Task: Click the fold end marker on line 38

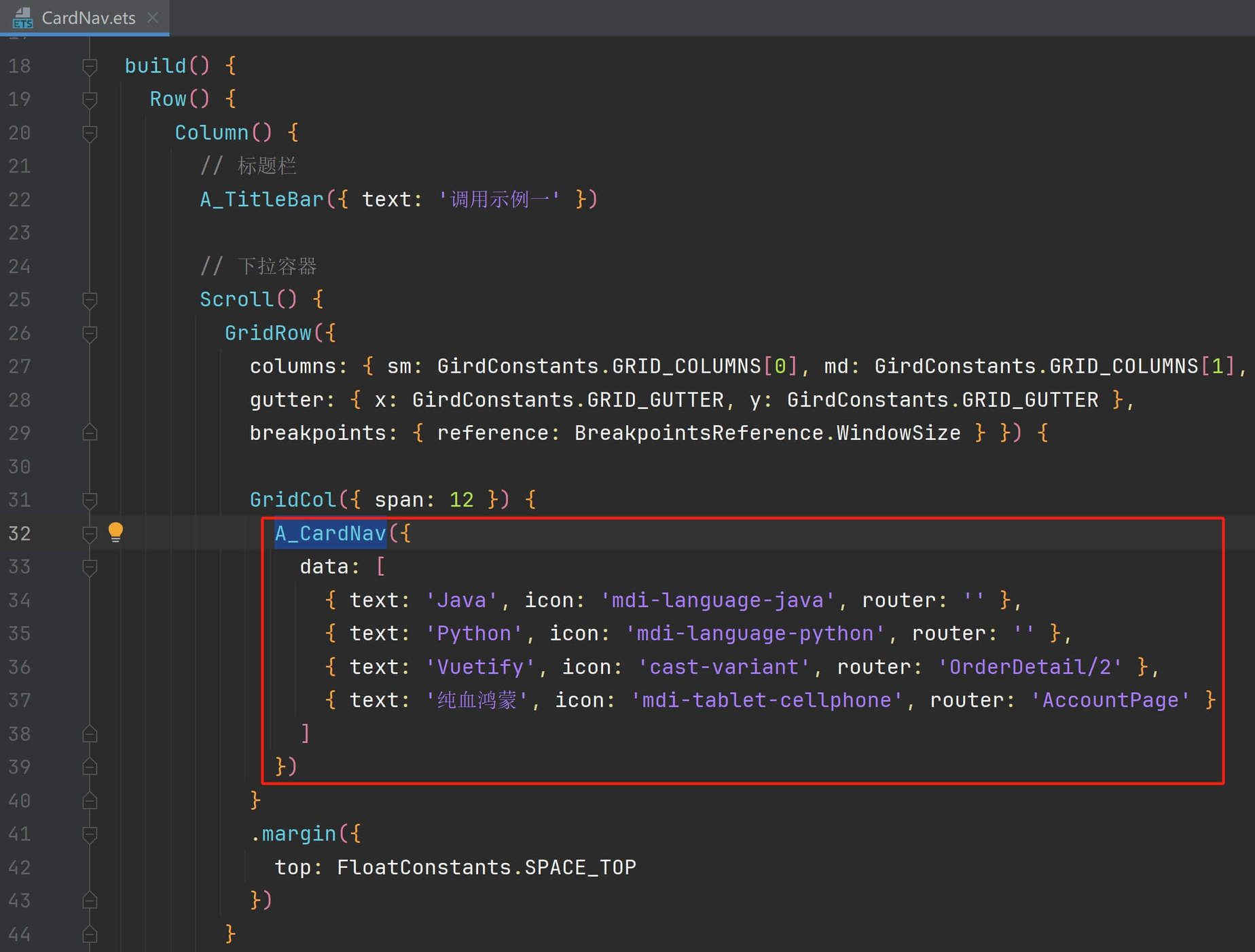Action: click(90, 734)
